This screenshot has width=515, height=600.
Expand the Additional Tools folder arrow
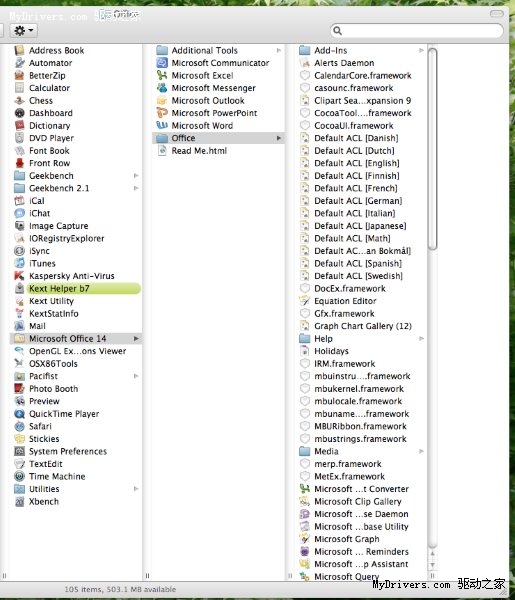click(279, 51)
